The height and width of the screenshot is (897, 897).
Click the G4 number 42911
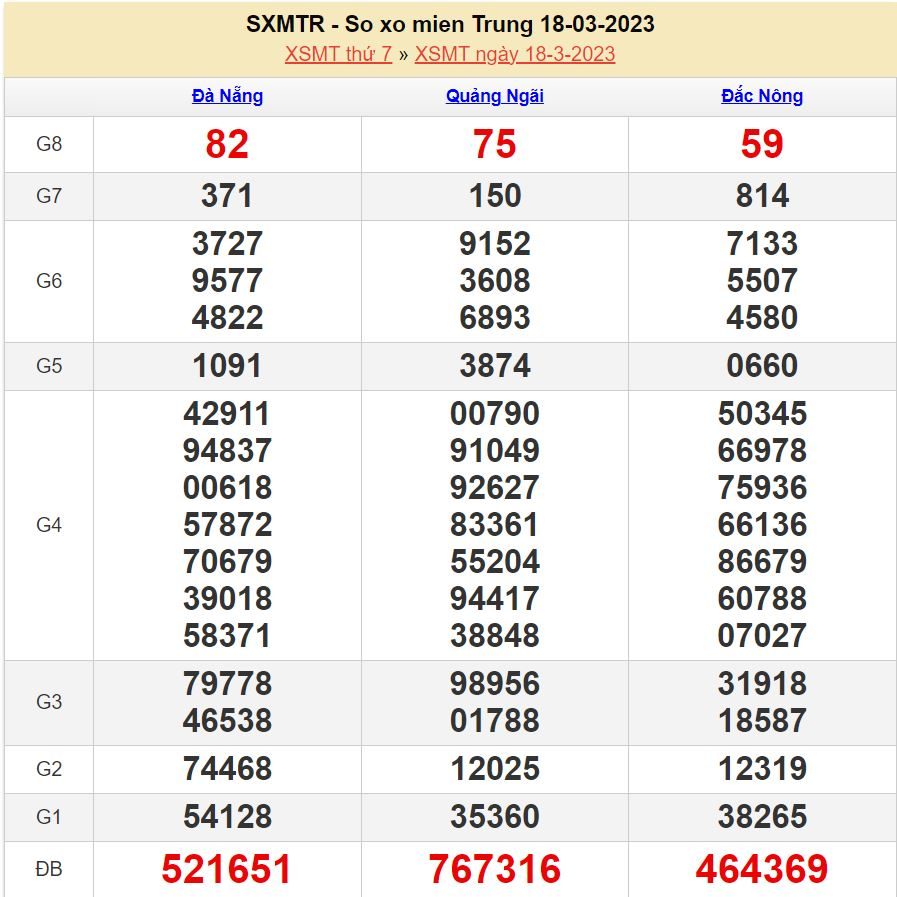(227, 414)
